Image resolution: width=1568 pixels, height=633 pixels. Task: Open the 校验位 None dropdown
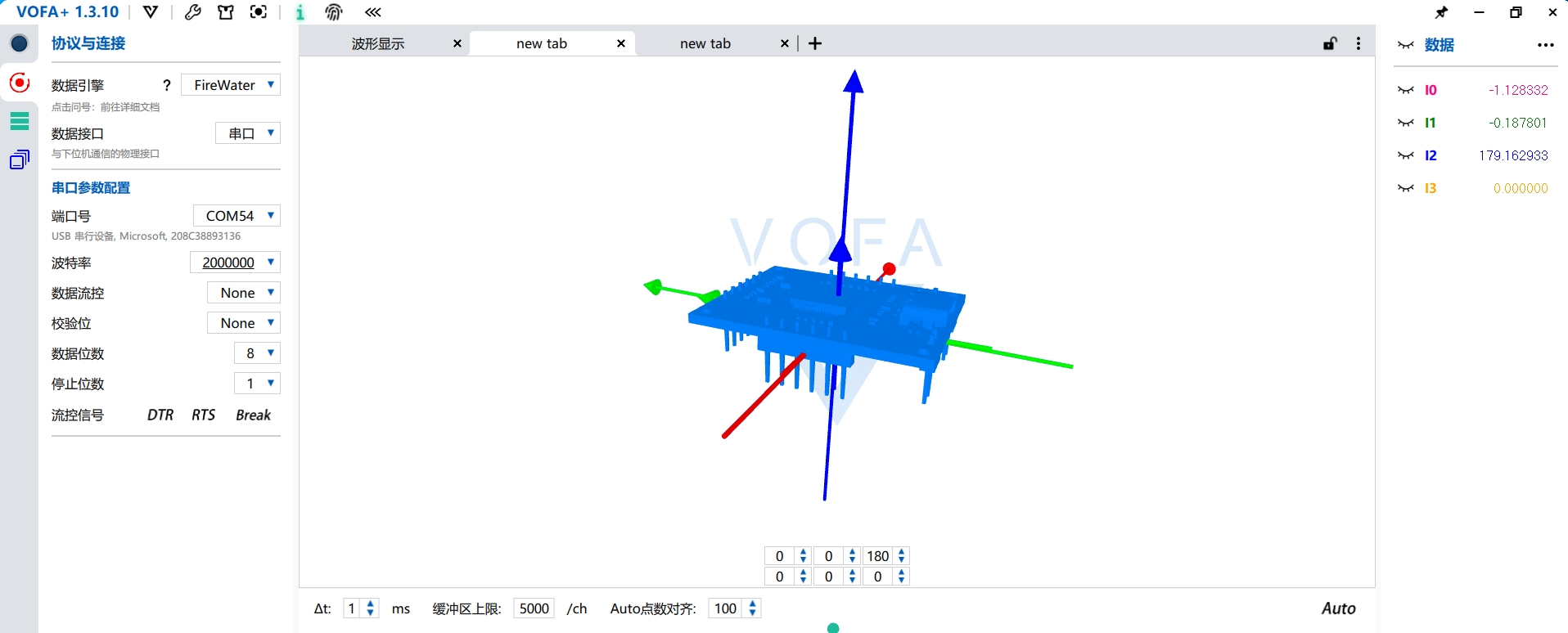tap(244, 323)
